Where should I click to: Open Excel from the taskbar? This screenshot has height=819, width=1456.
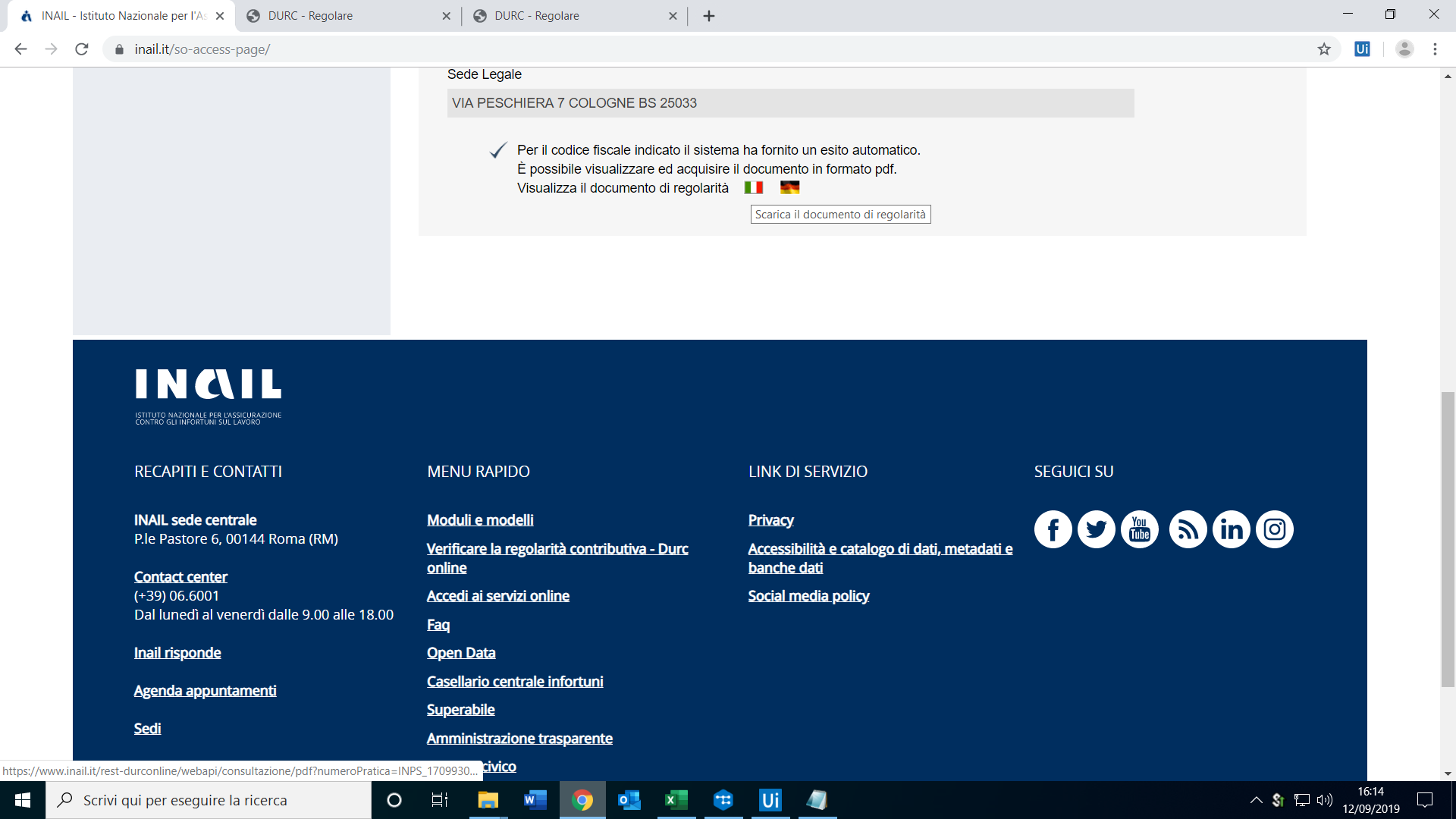pos(676,800)
